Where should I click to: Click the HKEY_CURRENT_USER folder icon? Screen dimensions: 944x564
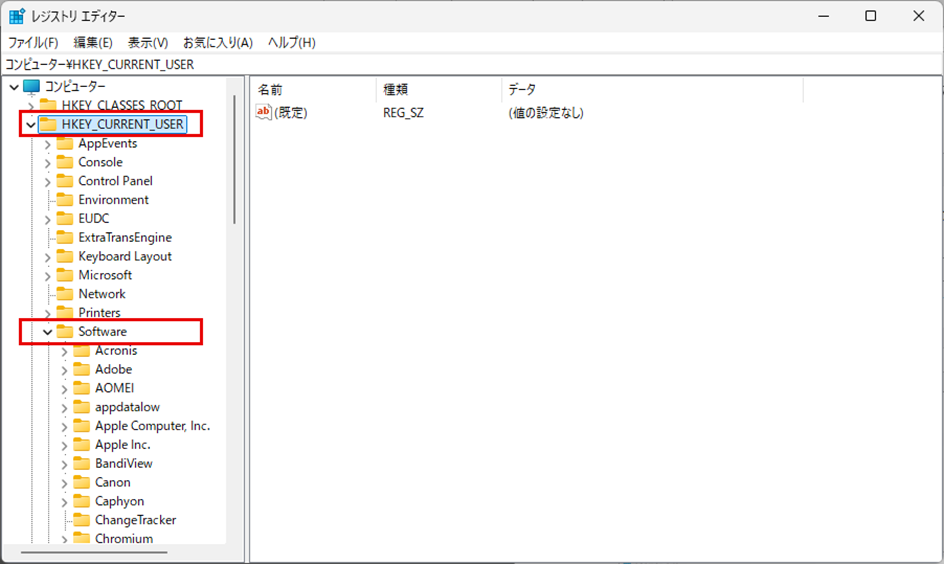coord(48,125)
